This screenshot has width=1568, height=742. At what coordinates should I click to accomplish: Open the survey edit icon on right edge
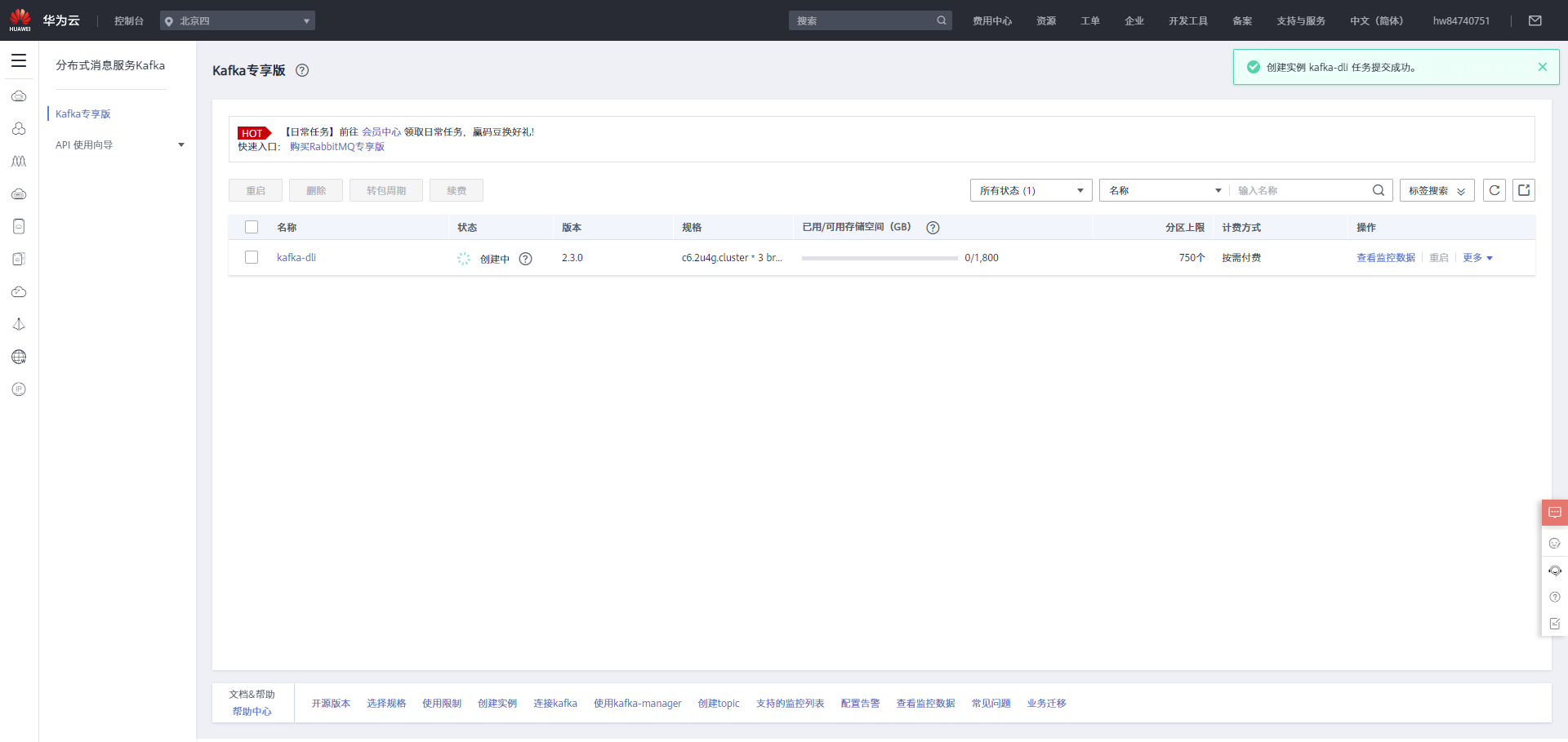coord(1555,624)
